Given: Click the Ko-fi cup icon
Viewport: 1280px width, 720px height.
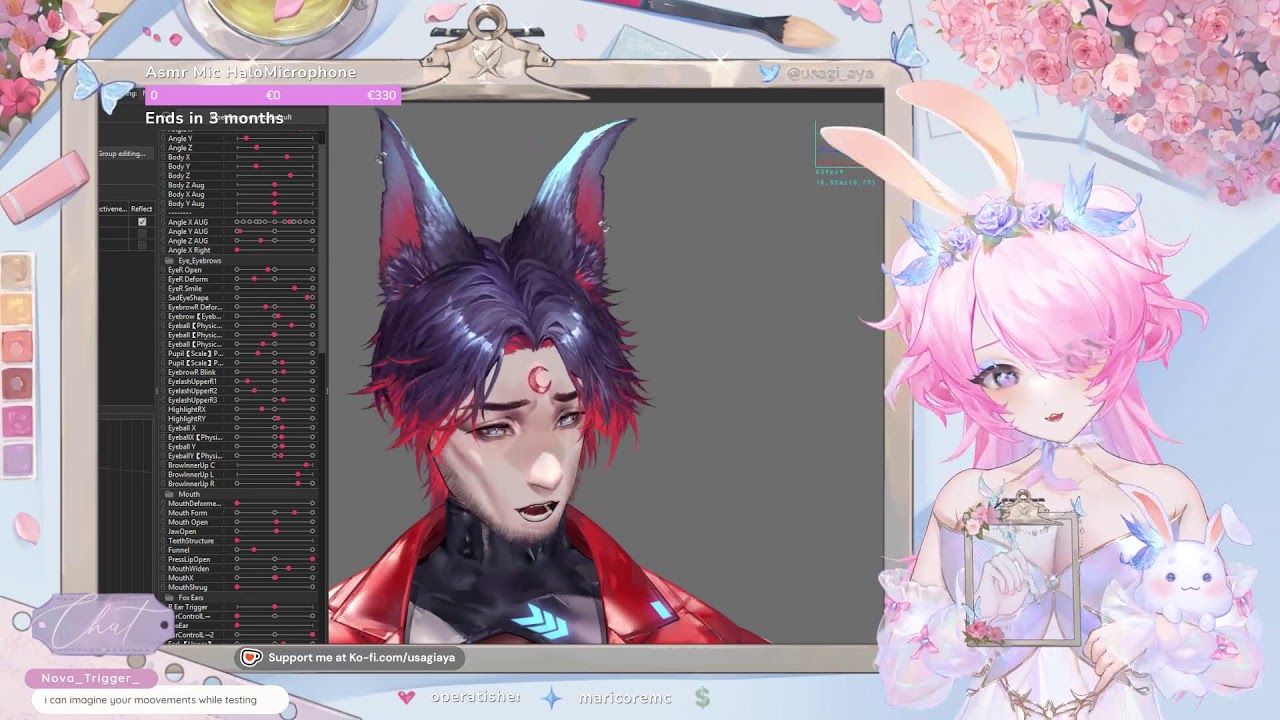Looking at the screenshot, I should (x=251, y=657).
